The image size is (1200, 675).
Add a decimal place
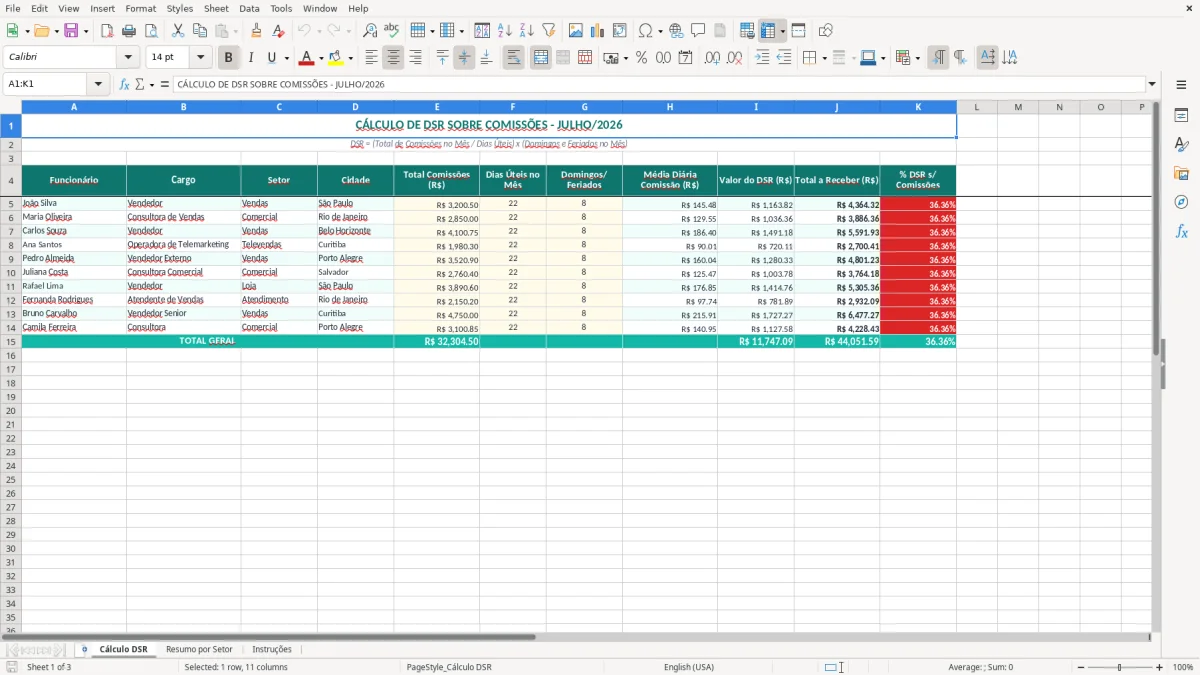pos(713,58)
